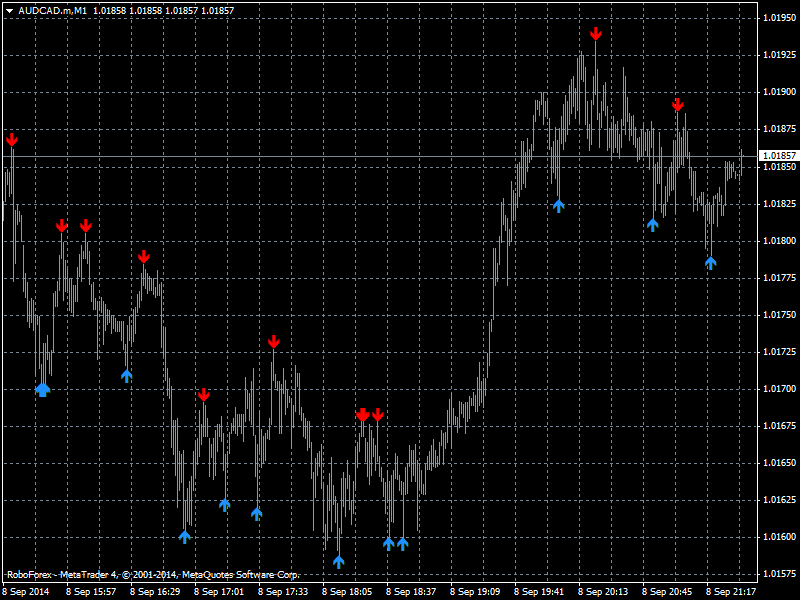Click the current price label 1.01857
Viewport: 800px width, 600px height.
pos(779,156)
